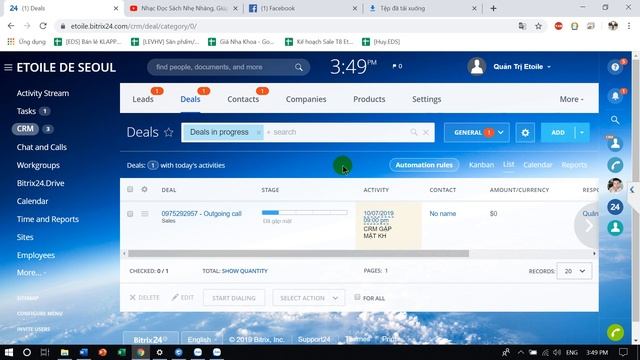The width and height of the screenshot is (640, 360).
Task: Click the right sidebar search magnifier
Action: pyautogui.click(x=615, y=120)
